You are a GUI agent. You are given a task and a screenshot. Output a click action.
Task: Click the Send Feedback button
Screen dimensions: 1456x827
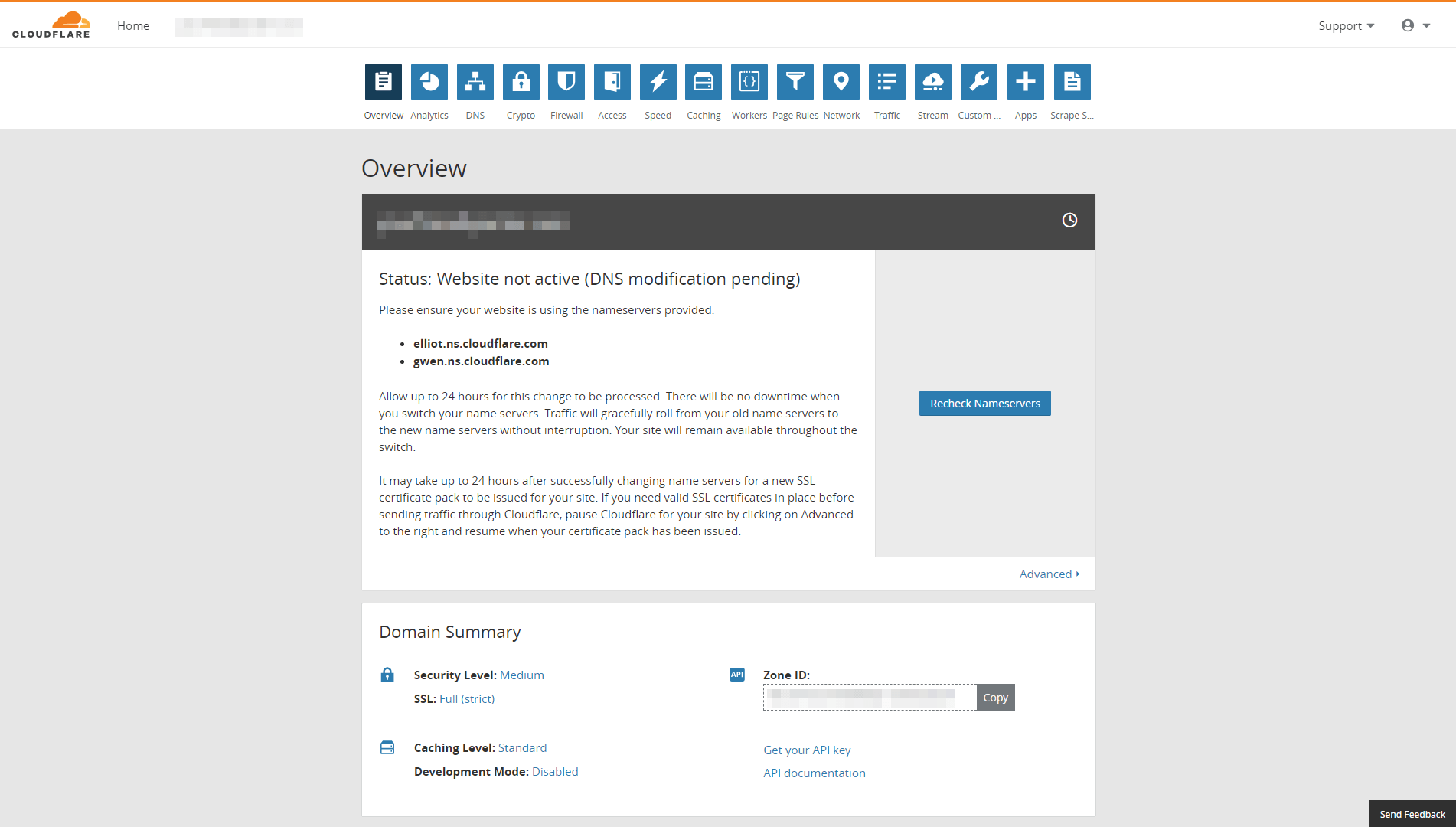1412,814
